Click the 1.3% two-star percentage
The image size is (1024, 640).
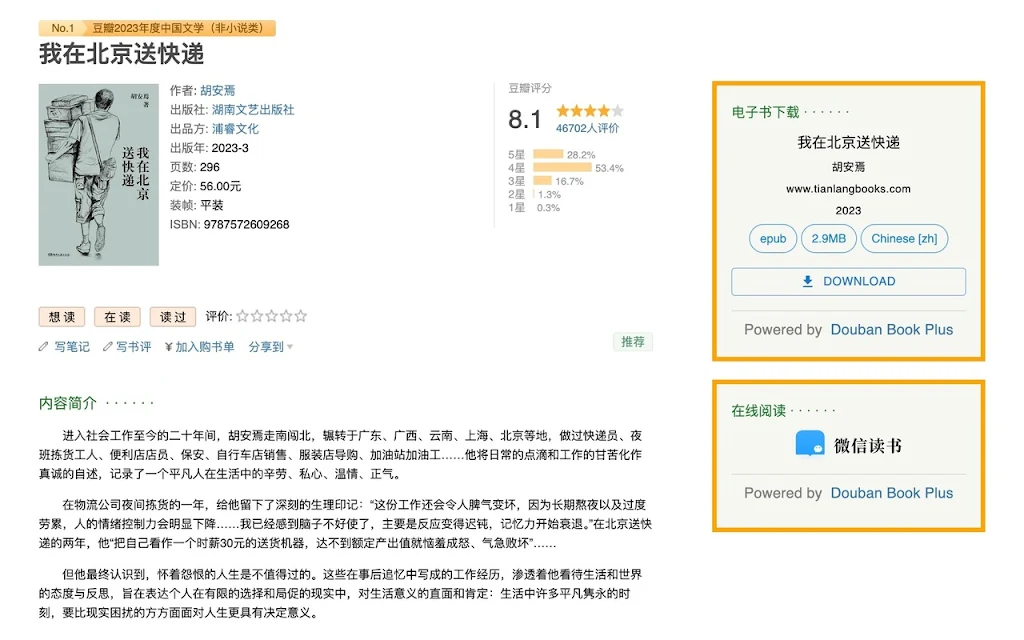[549, 195]
